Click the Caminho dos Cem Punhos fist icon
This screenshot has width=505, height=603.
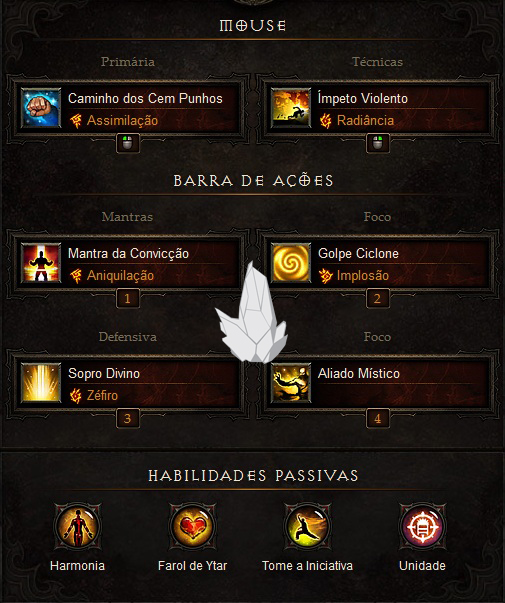[x=41, y=108]
